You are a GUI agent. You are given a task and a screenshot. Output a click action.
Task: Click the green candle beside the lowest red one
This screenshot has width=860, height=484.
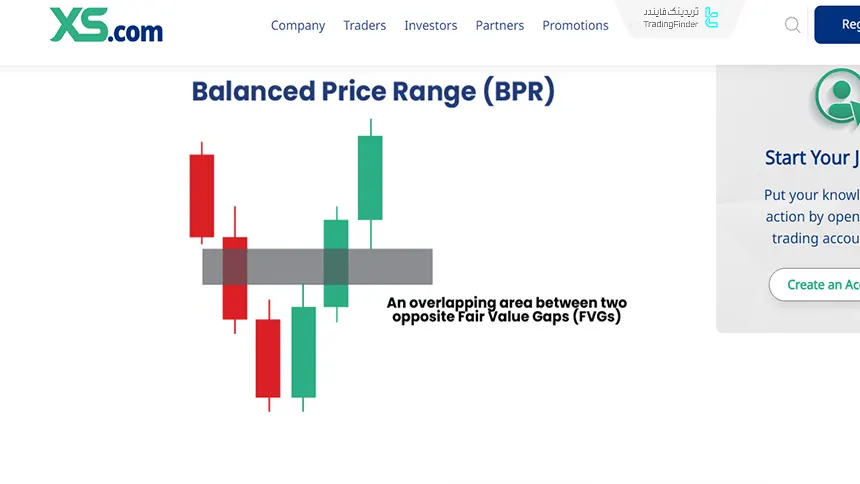[303, 352]
